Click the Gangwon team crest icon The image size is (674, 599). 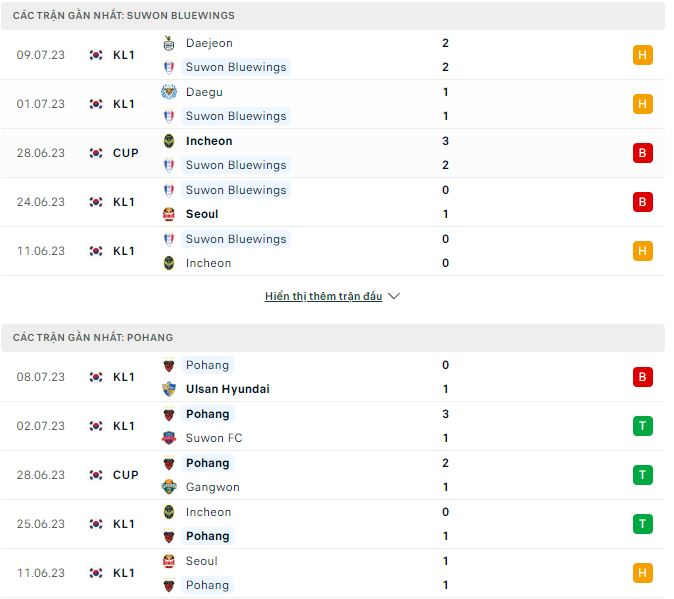[x=168, y=487]
